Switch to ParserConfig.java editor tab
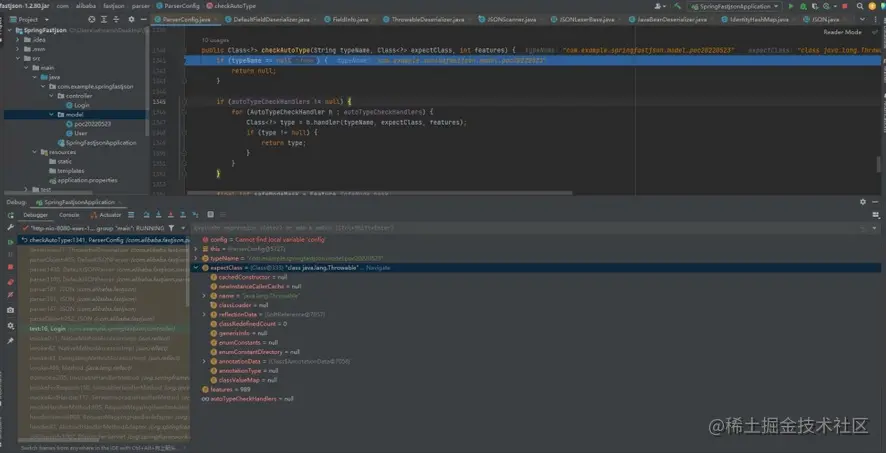 point(186,19)
